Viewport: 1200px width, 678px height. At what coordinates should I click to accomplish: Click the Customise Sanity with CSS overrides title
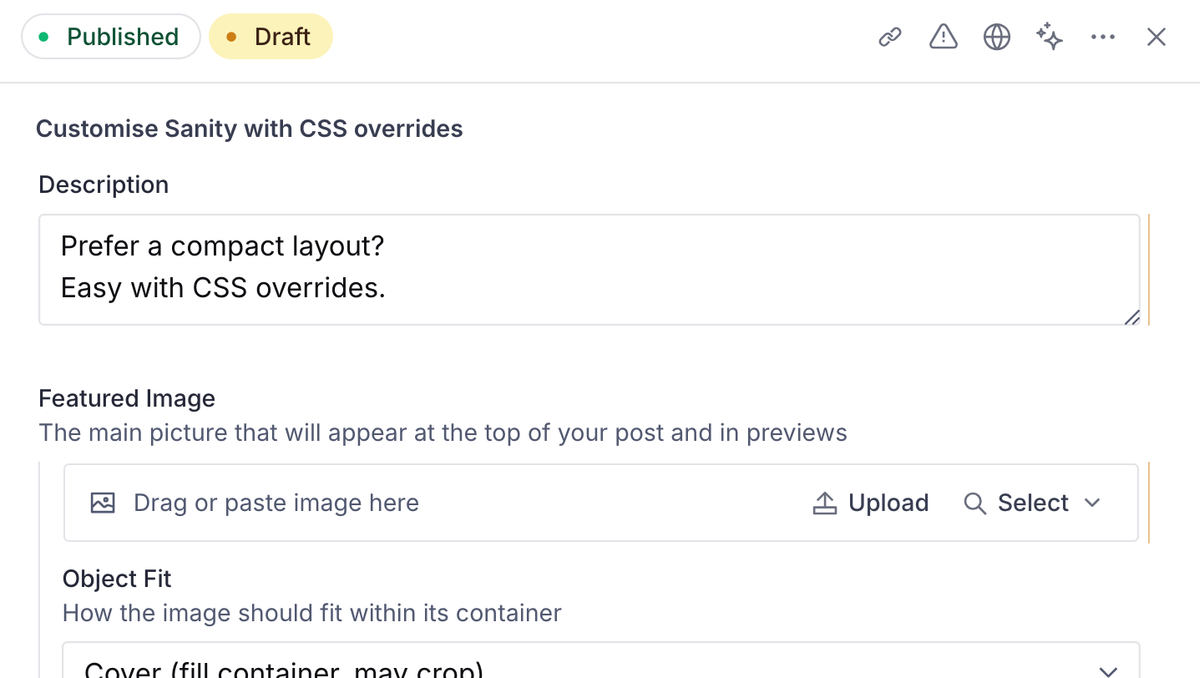point(249,129)
